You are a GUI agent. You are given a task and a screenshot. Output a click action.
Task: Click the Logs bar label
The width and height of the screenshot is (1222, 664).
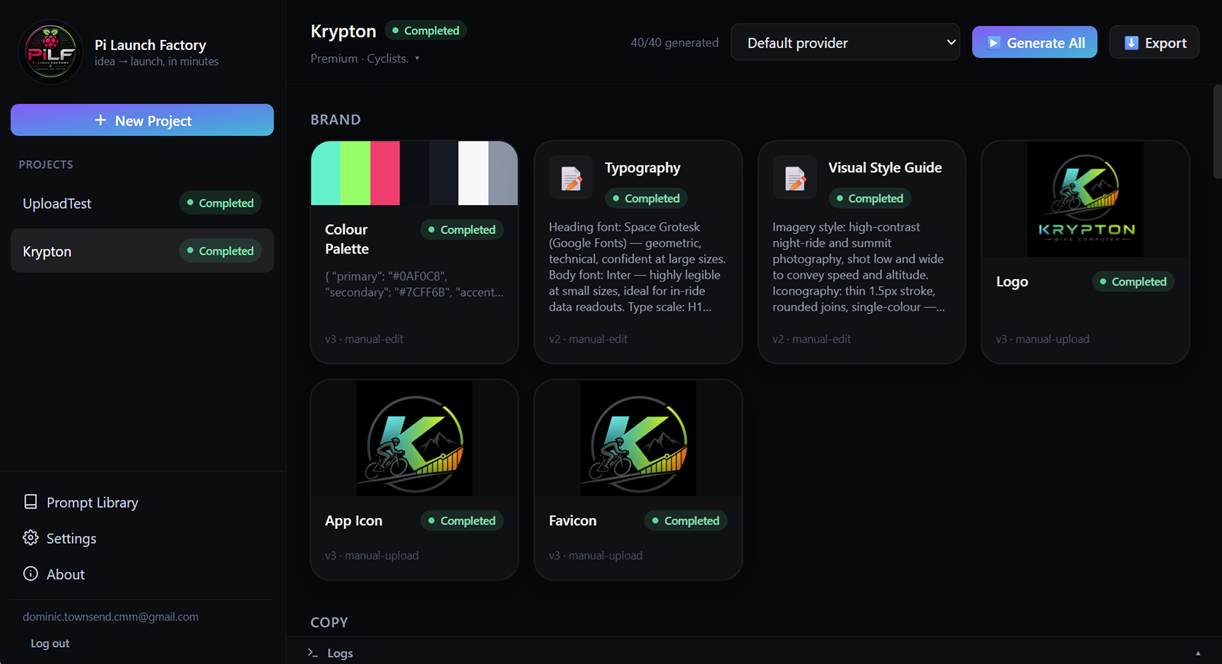(x=340, y=653)
